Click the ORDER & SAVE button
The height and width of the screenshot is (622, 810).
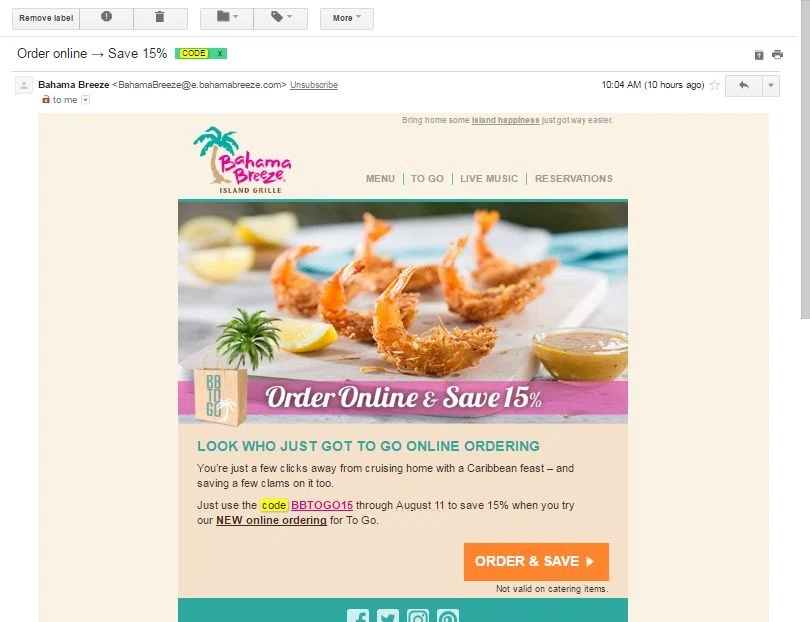pyautogui.click(x=536, y=562)
